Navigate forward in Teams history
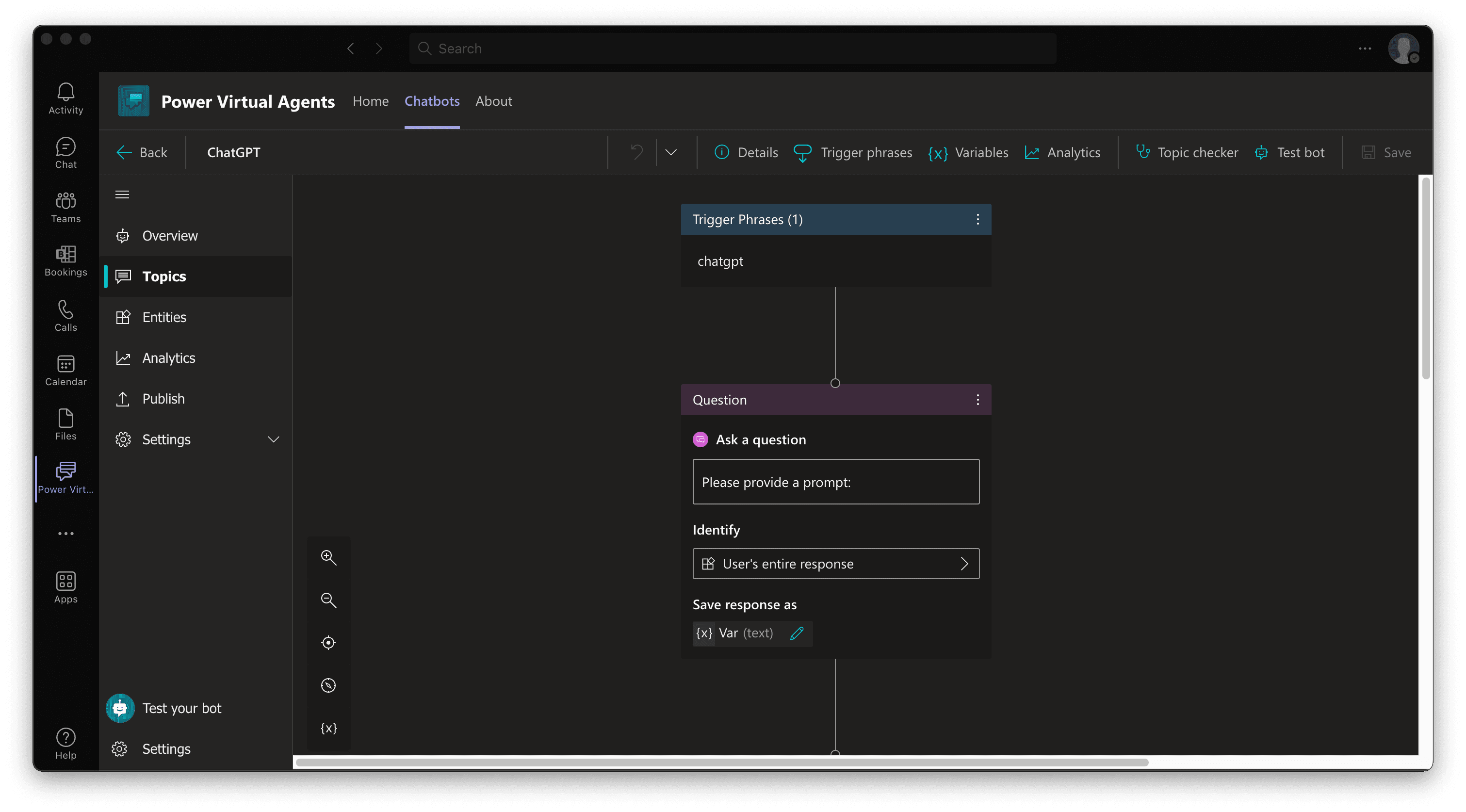The image size is (1466, 812). point(379,49)
